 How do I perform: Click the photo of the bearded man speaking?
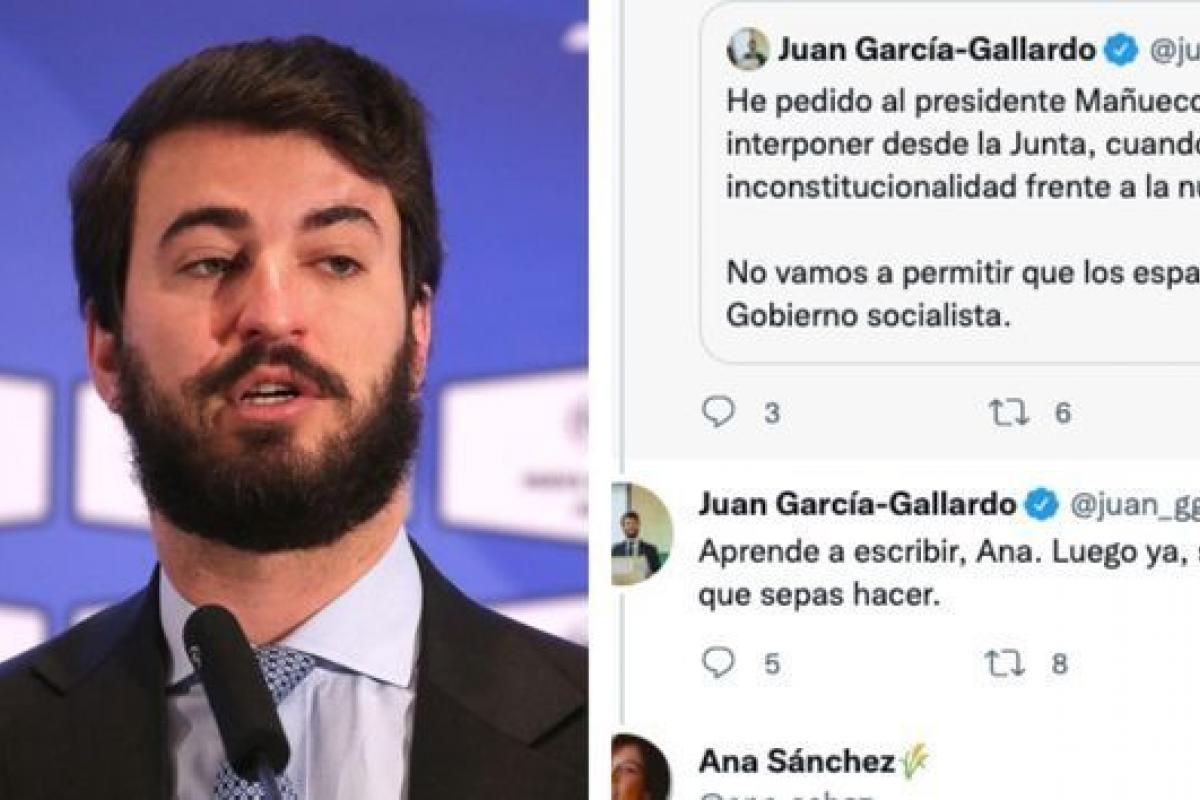(x=294, y=400)
